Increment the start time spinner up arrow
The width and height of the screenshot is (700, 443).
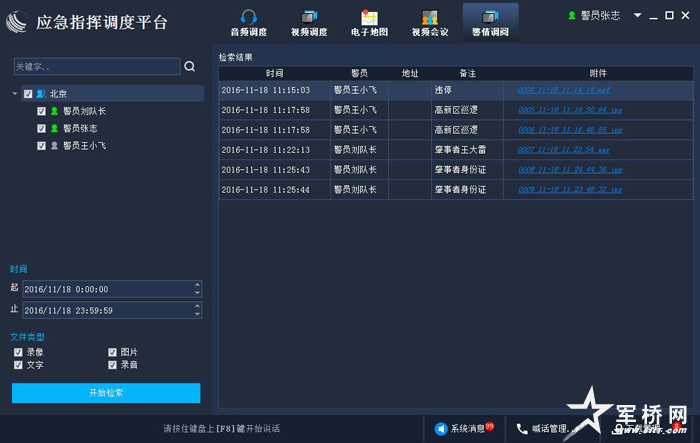coord(197,285)
